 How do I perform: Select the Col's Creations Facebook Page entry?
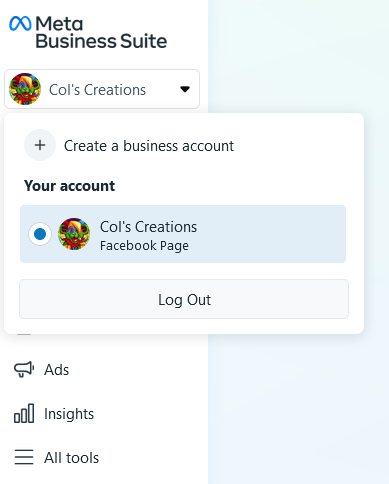point(183,234)
